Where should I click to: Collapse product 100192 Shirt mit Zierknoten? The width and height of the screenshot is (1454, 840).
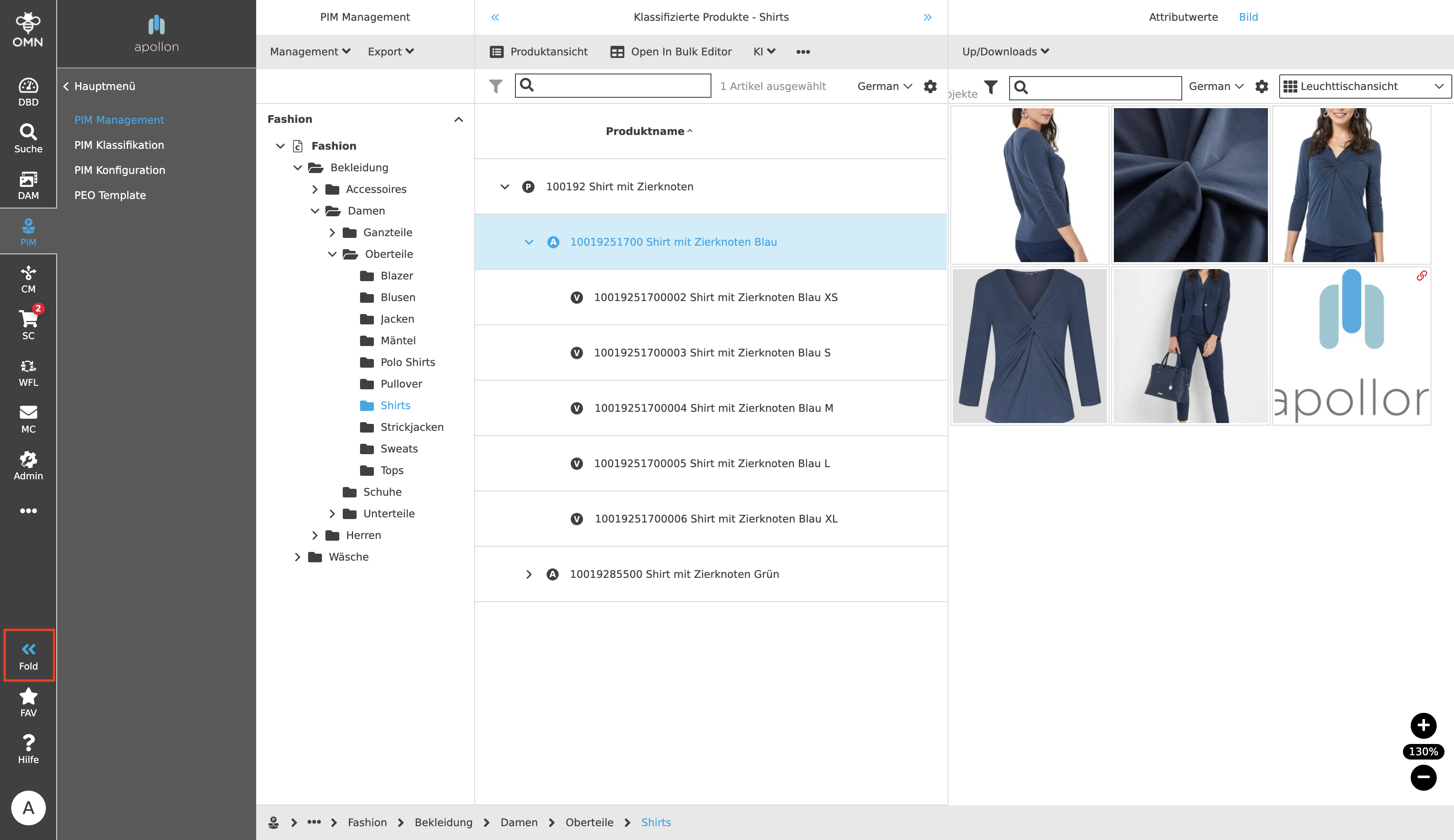tap(504, 186)
